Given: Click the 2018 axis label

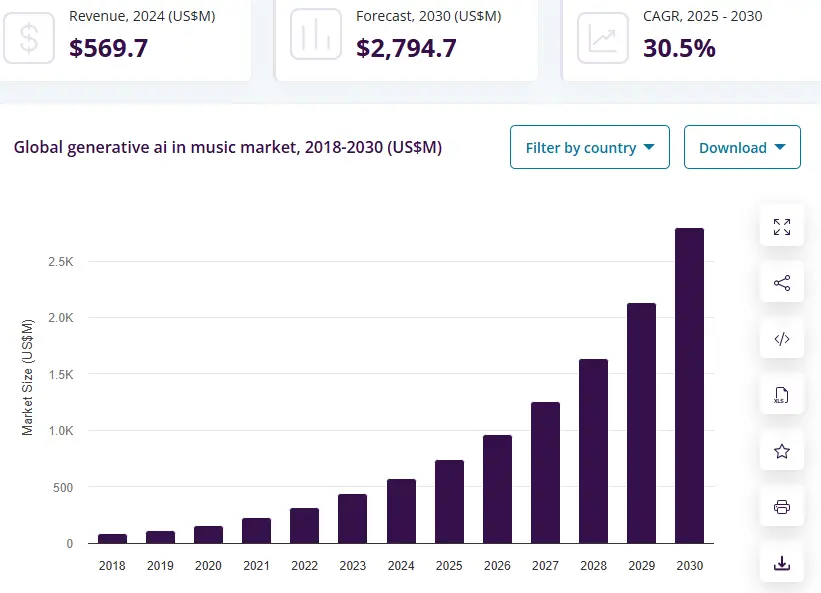Looking at the screenshot, I should pos(112,565).
